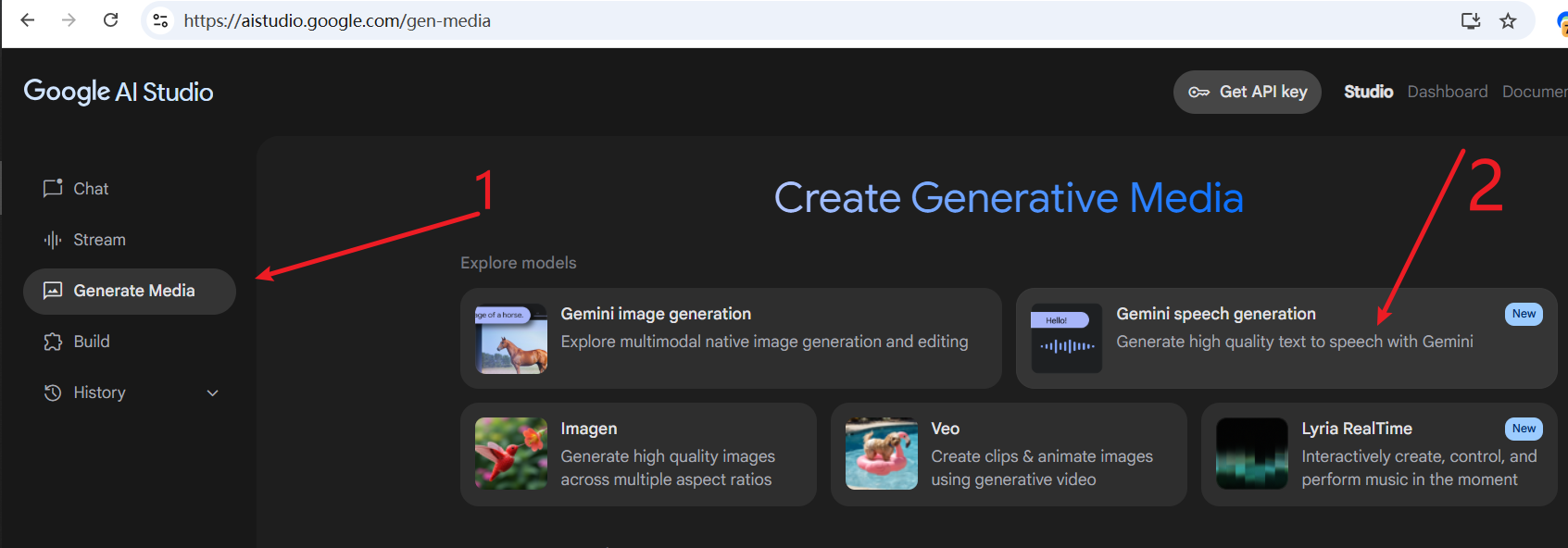
Task: Open the Chat section in sidebar
Action: (x=130, y=189)
